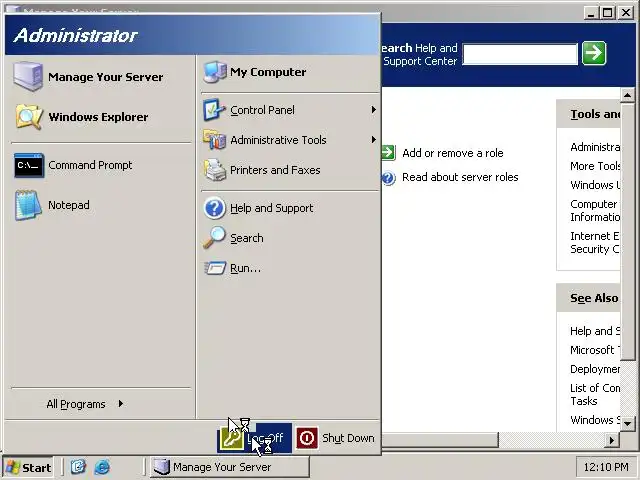Launch Internet Explorer from quick launch
The width and height of the screenshot is (640, 480).
click(x=102, y=467)
